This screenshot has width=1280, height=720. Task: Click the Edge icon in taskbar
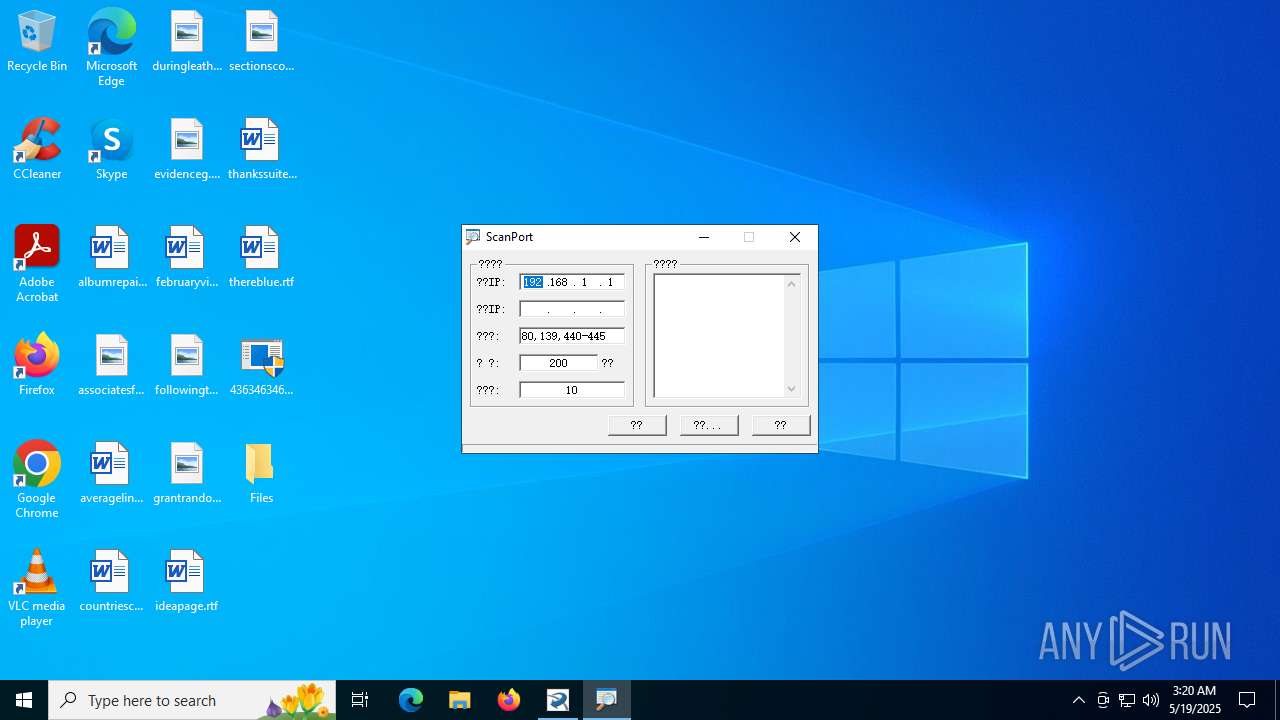point(411,700)
